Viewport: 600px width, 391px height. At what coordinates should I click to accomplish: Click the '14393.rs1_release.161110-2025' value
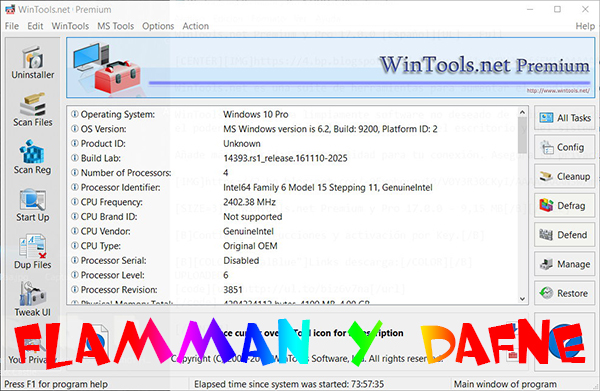285,158
